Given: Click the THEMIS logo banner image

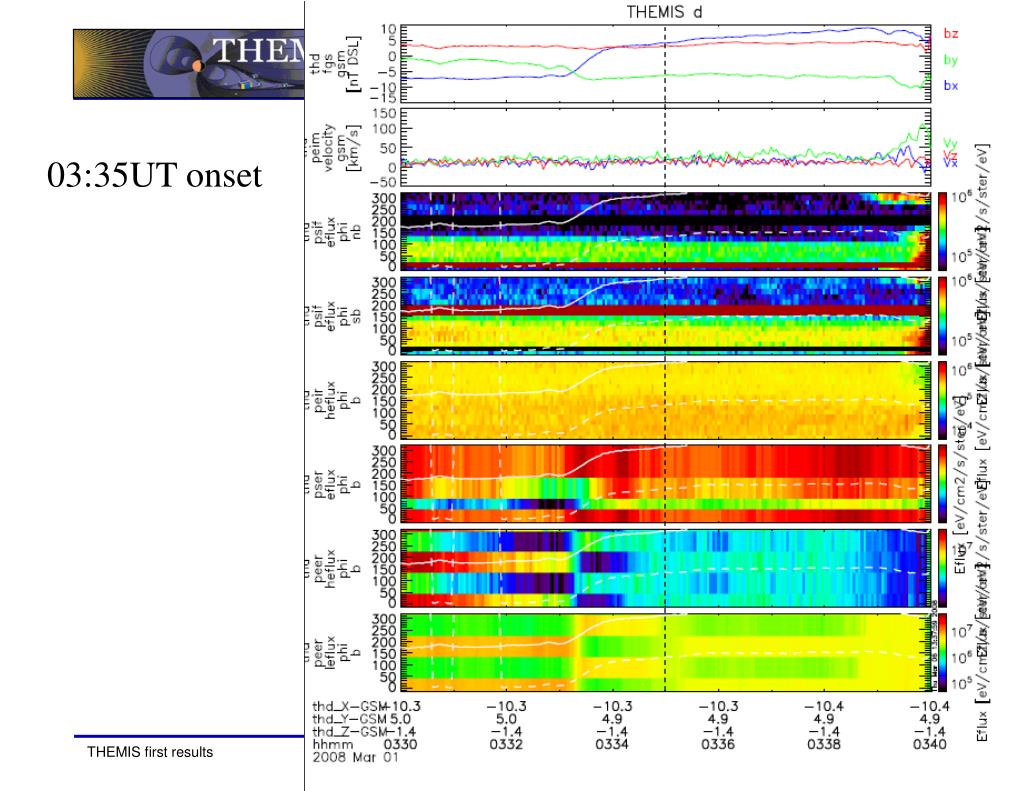Looking at the screenshot, I should click(189, 64).
